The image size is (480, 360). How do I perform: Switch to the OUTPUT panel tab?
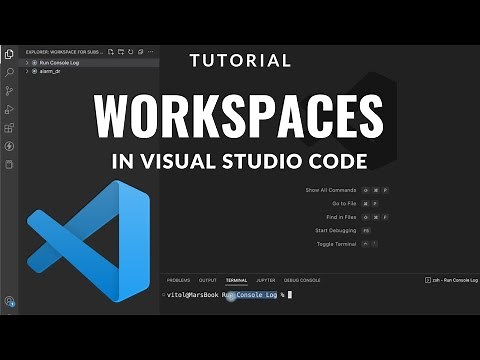pos(208,280)
